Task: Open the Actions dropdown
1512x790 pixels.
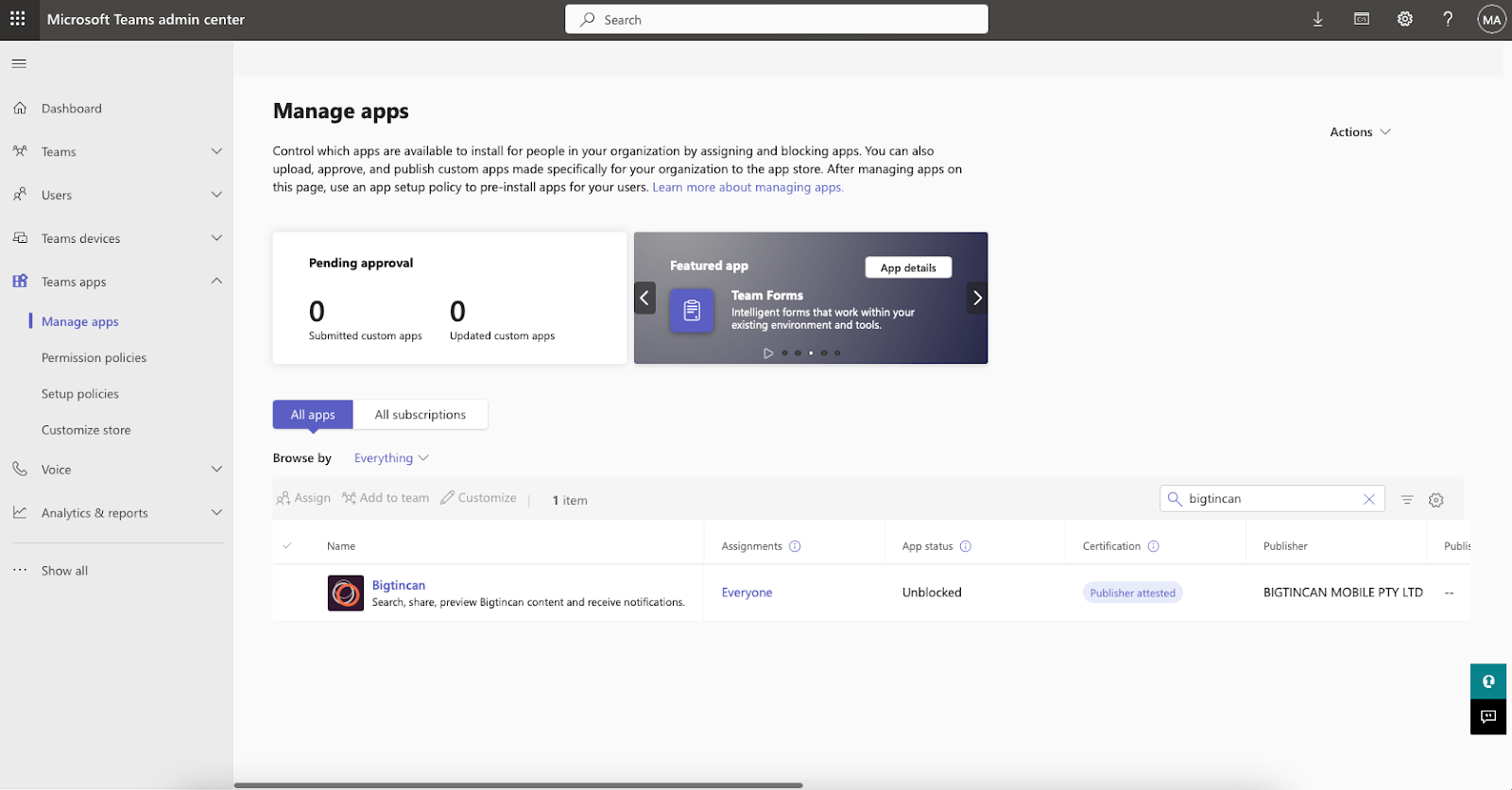Action: 1359,132
